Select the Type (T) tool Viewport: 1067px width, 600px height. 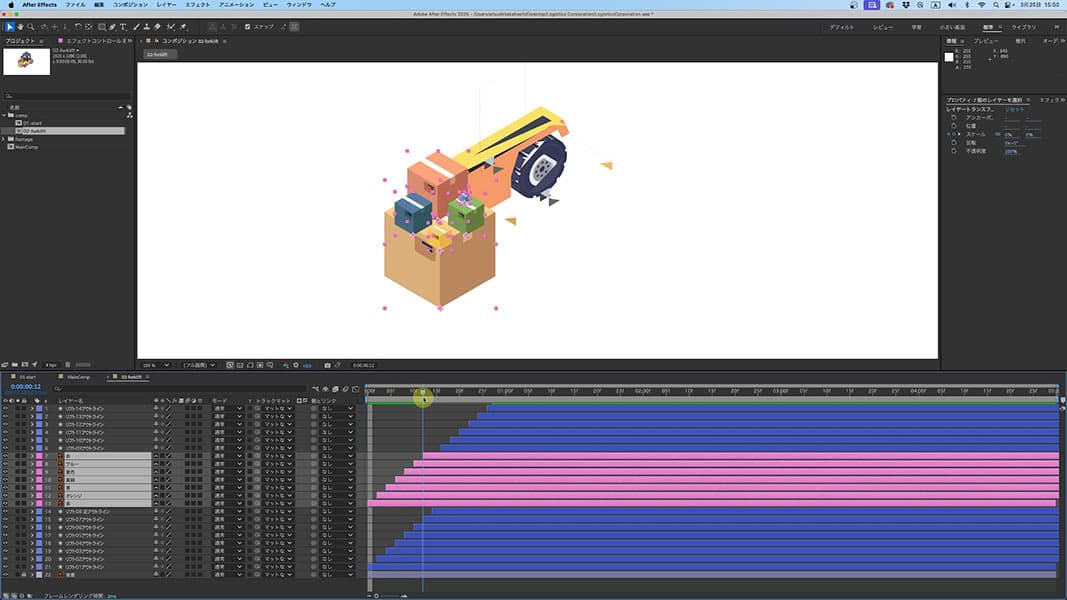[x=124, y=27]
